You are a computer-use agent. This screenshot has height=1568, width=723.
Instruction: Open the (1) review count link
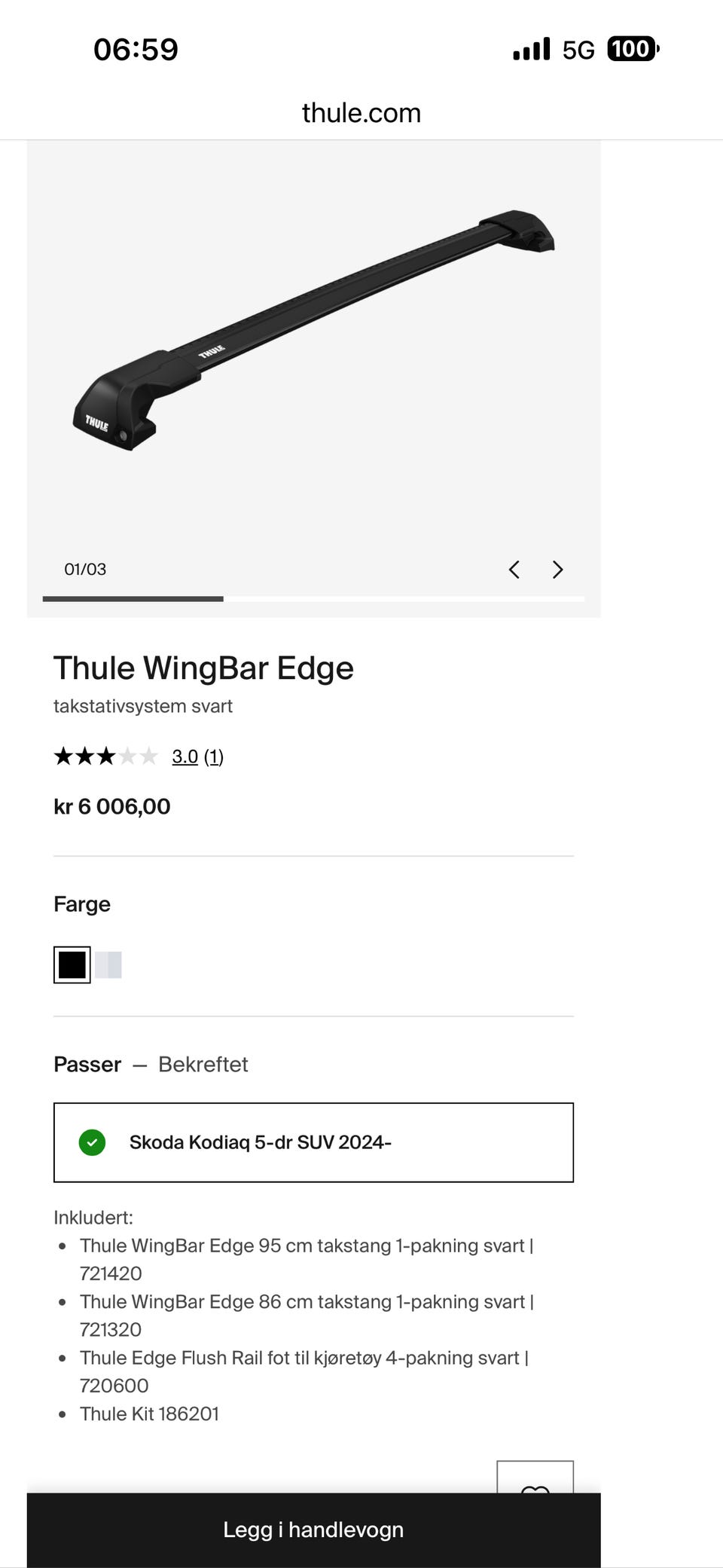(214, 756)
